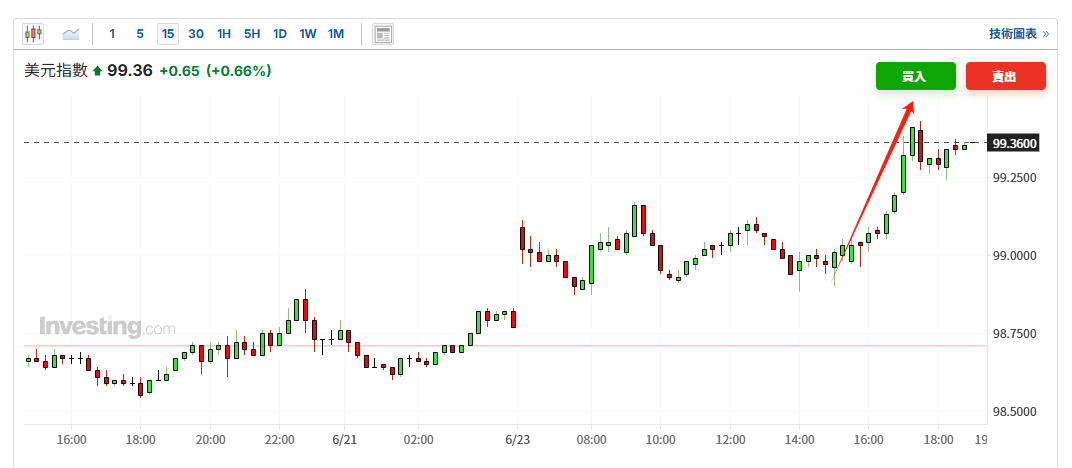Click the 6/23 date label on time axis
This screenshot has width=1072, height=468.
518,439
